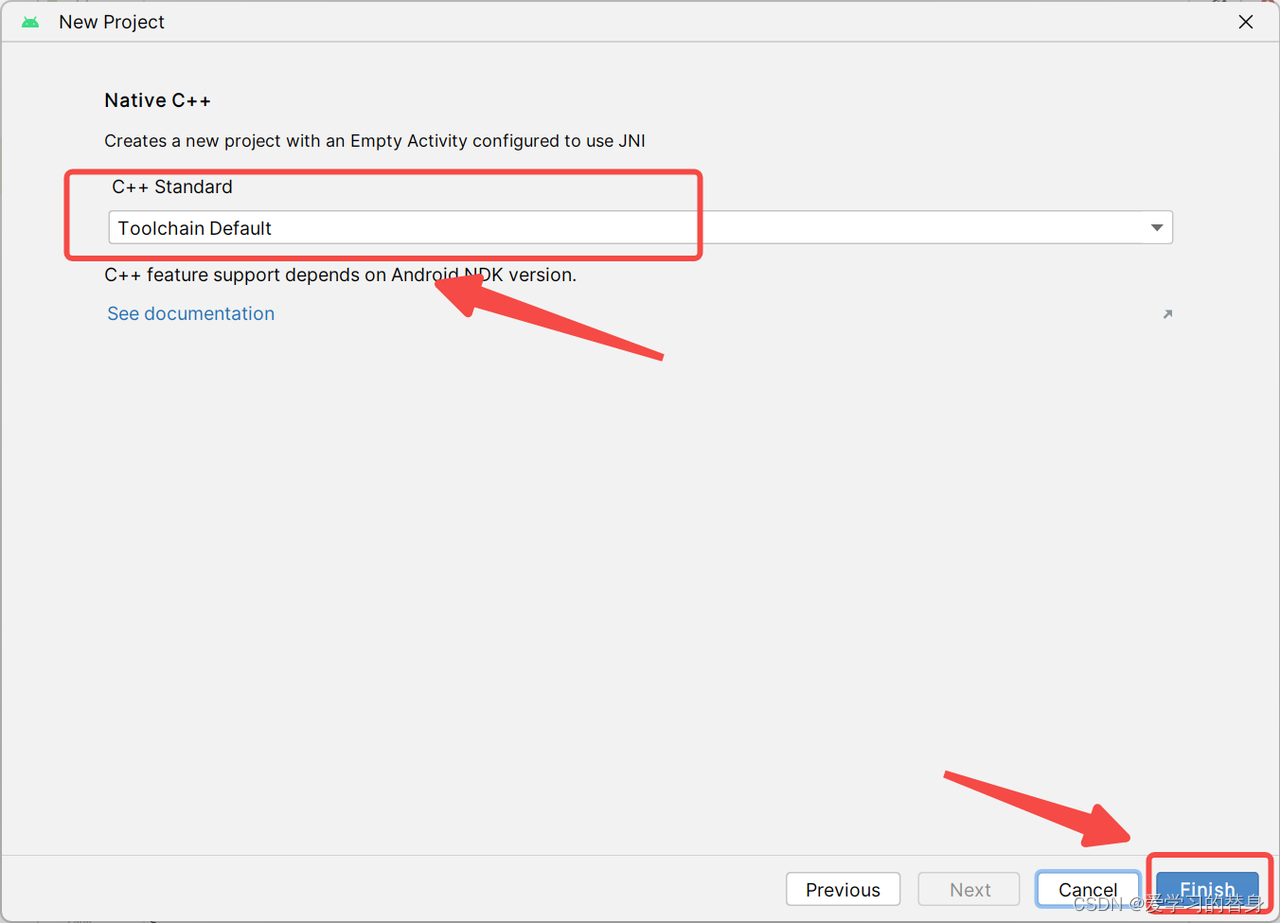Click the external link arrow icon
Viewport: 1280px width, 923px height.
tap(1166, 314)
